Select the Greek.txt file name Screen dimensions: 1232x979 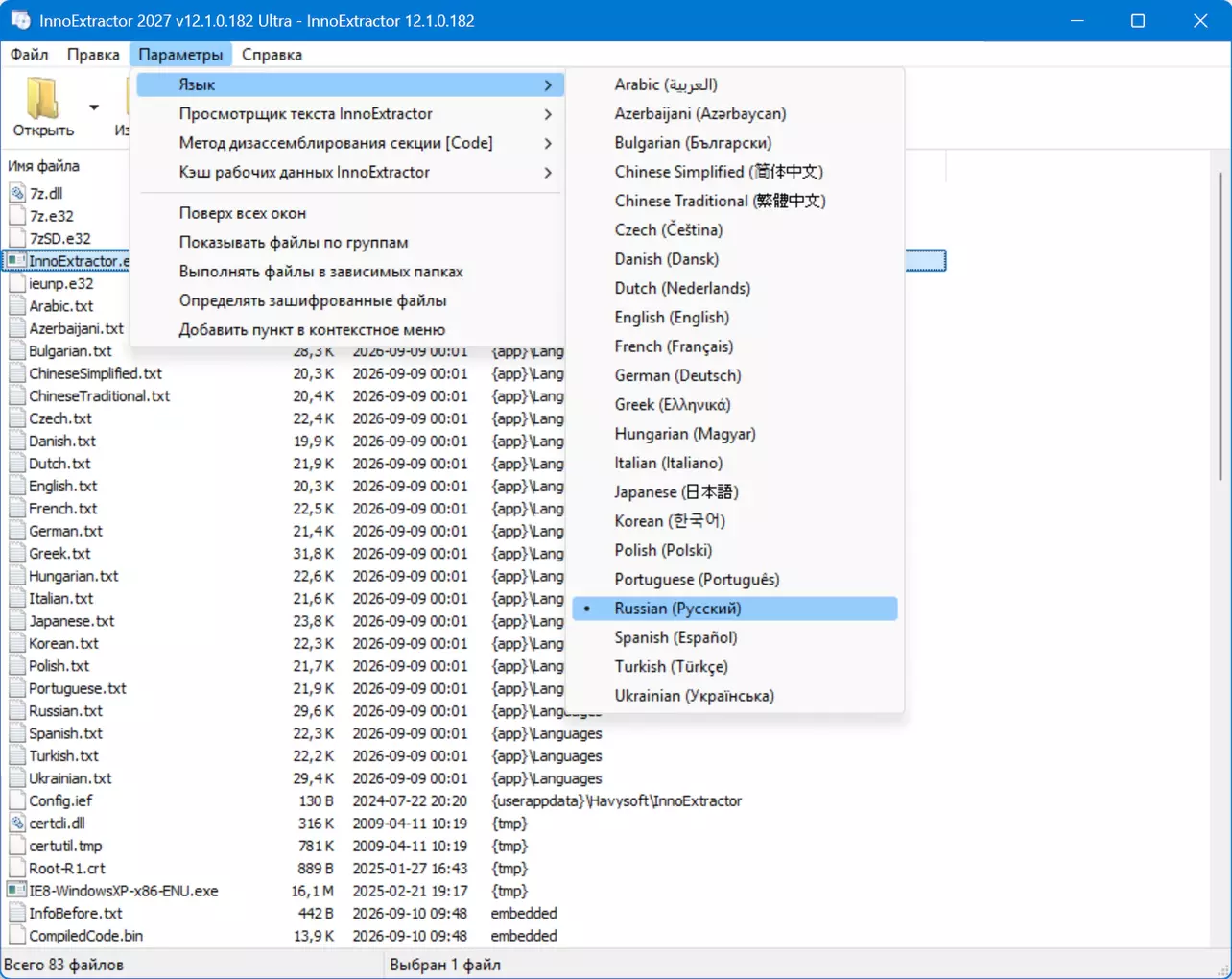pos(59,554)
